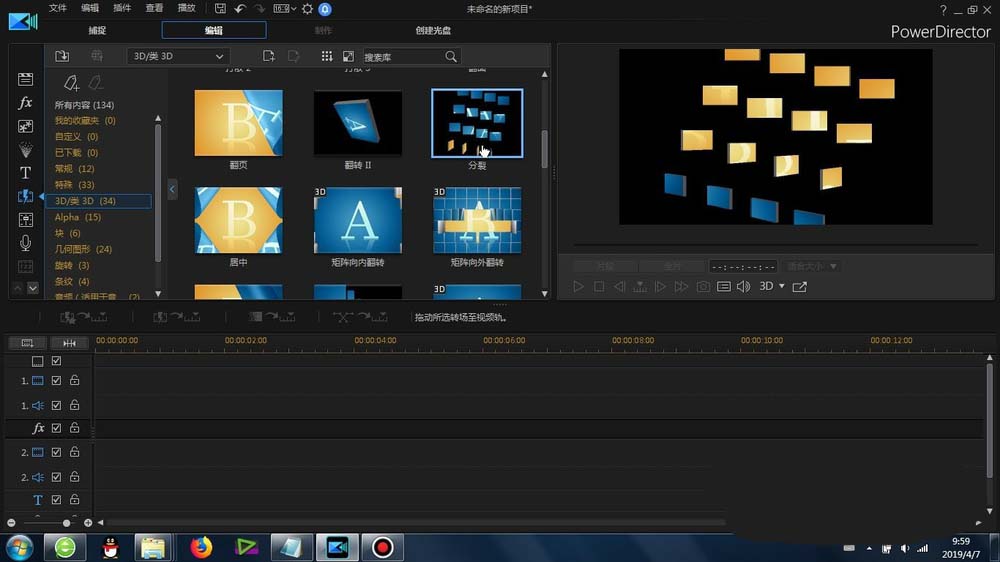Screen dimensions: 1000x562
Task: Click the zoom in plus on timeline
Action: click(x=88, y=522)
